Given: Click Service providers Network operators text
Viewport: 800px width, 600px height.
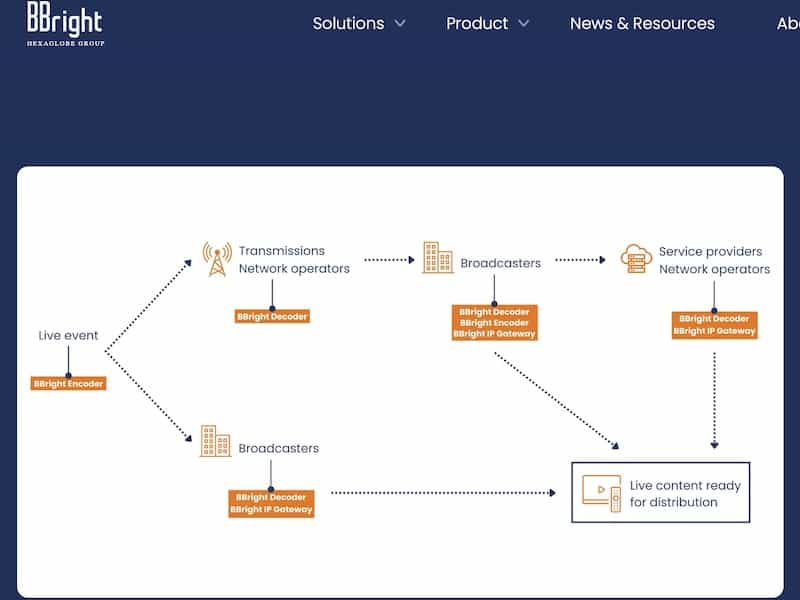Looking at the screenshot, I should (x=714, y=260).
